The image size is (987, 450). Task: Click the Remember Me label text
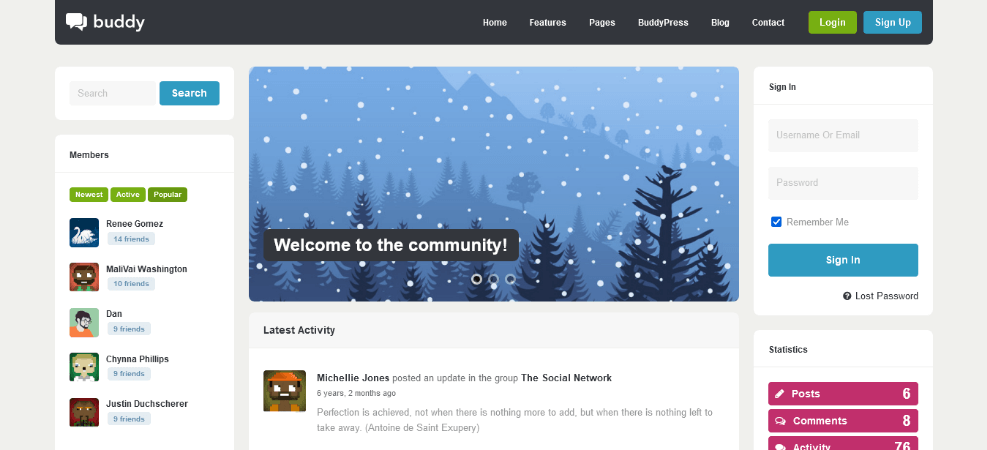pyautogui.click(x=817, y=222)
